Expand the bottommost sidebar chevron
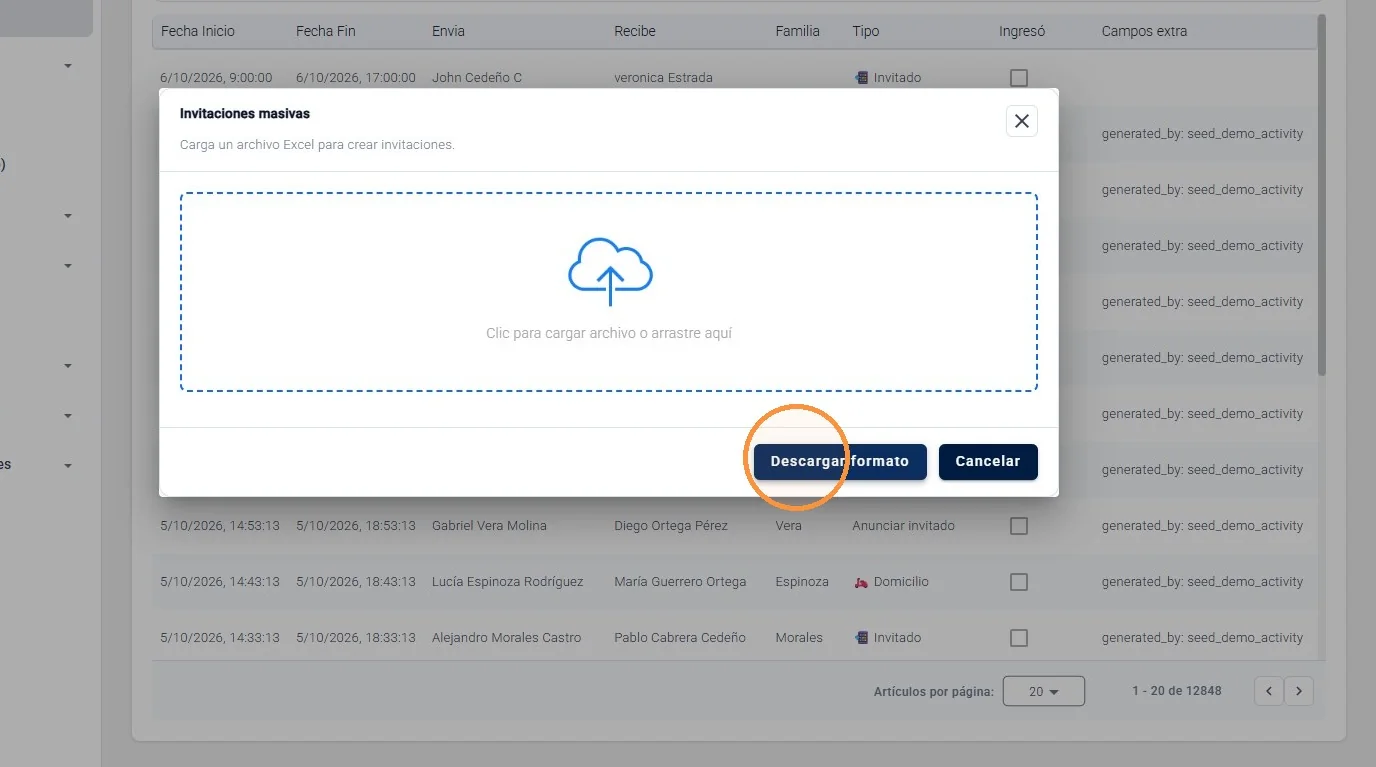This screenshot has width=1376, height=767. (x=68, y=466)
